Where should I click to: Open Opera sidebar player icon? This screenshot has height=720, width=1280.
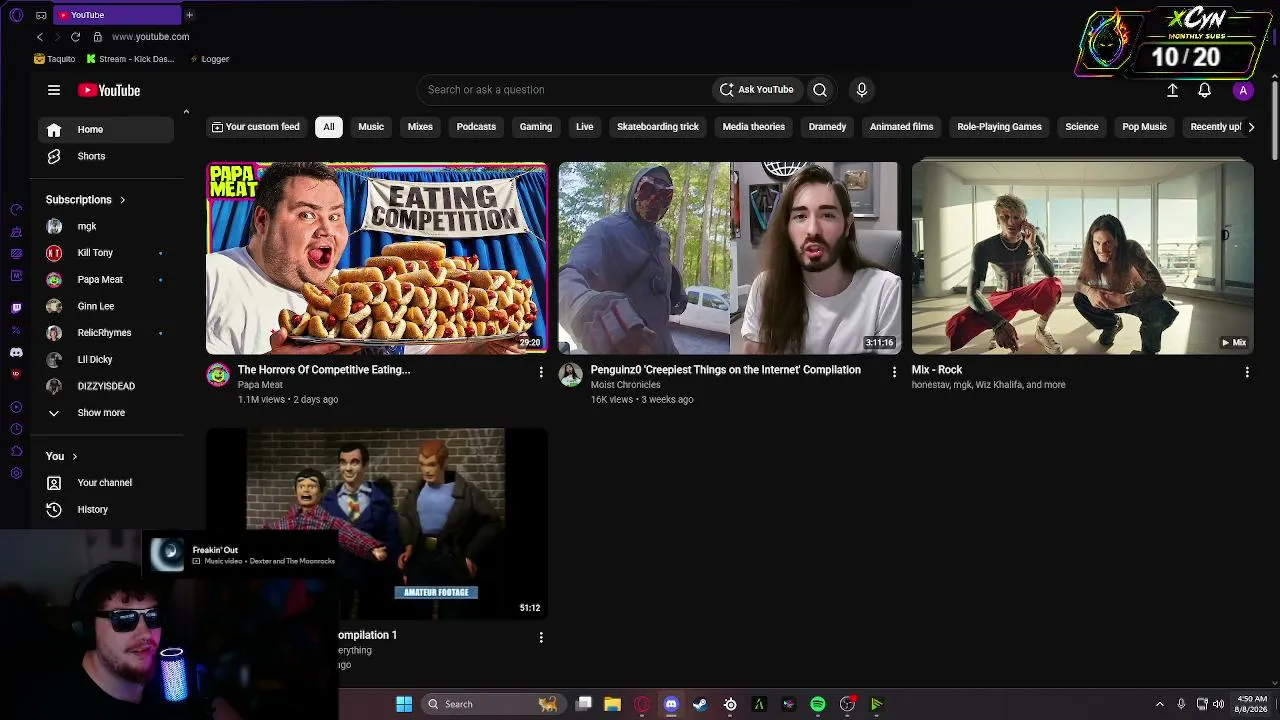pyautogui.click(x=16, y=407)
